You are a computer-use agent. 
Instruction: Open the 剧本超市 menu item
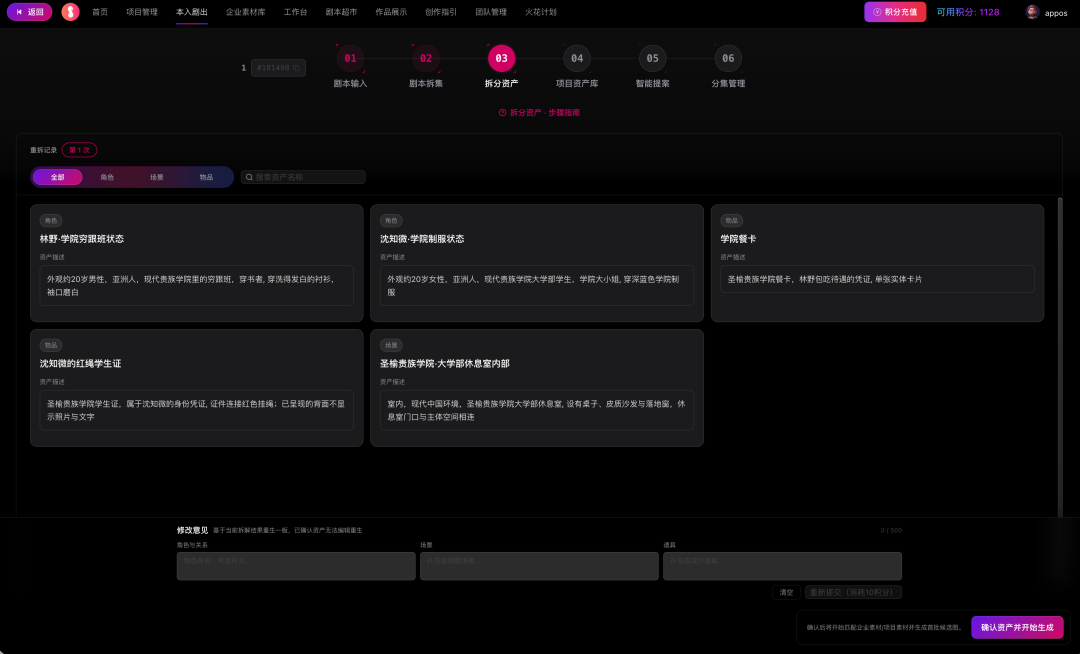(341, 12)
